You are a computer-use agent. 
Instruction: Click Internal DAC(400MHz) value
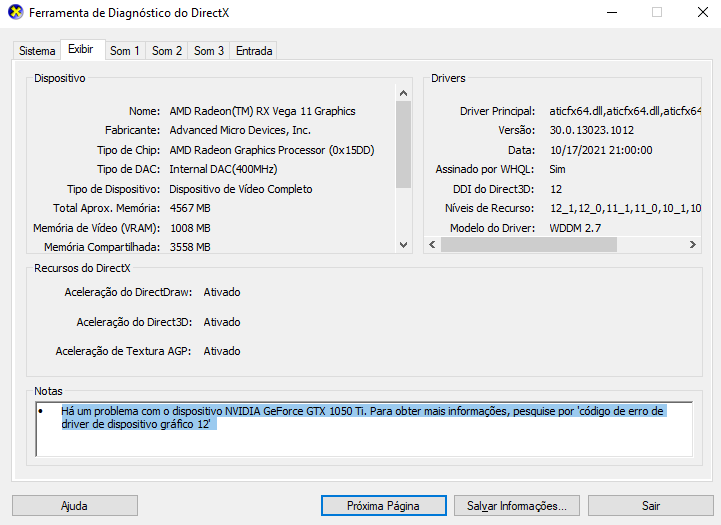coord(223,170)
